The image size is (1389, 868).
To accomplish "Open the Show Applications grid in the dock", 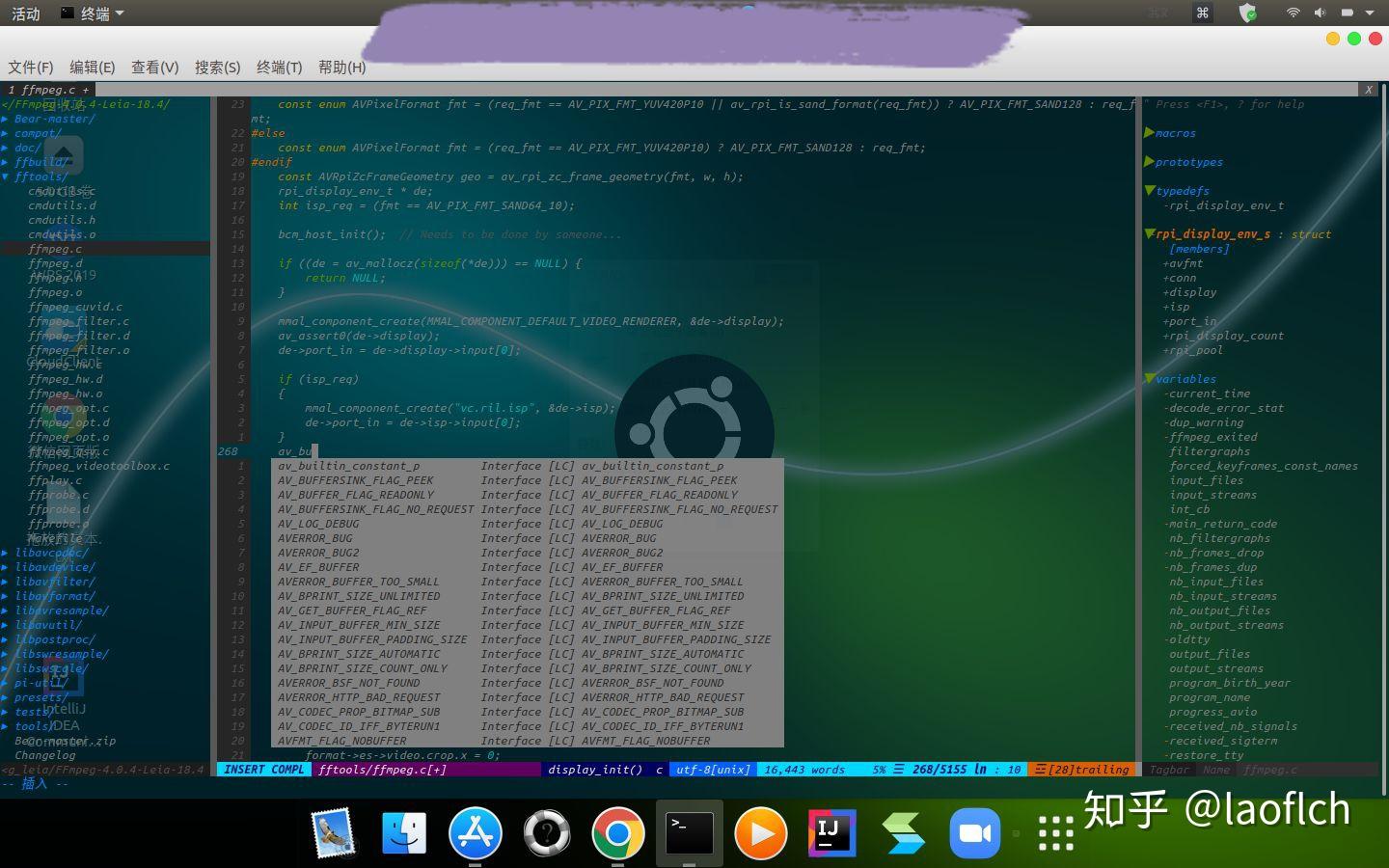I will pyautogui.click(x=1057, y=832).
